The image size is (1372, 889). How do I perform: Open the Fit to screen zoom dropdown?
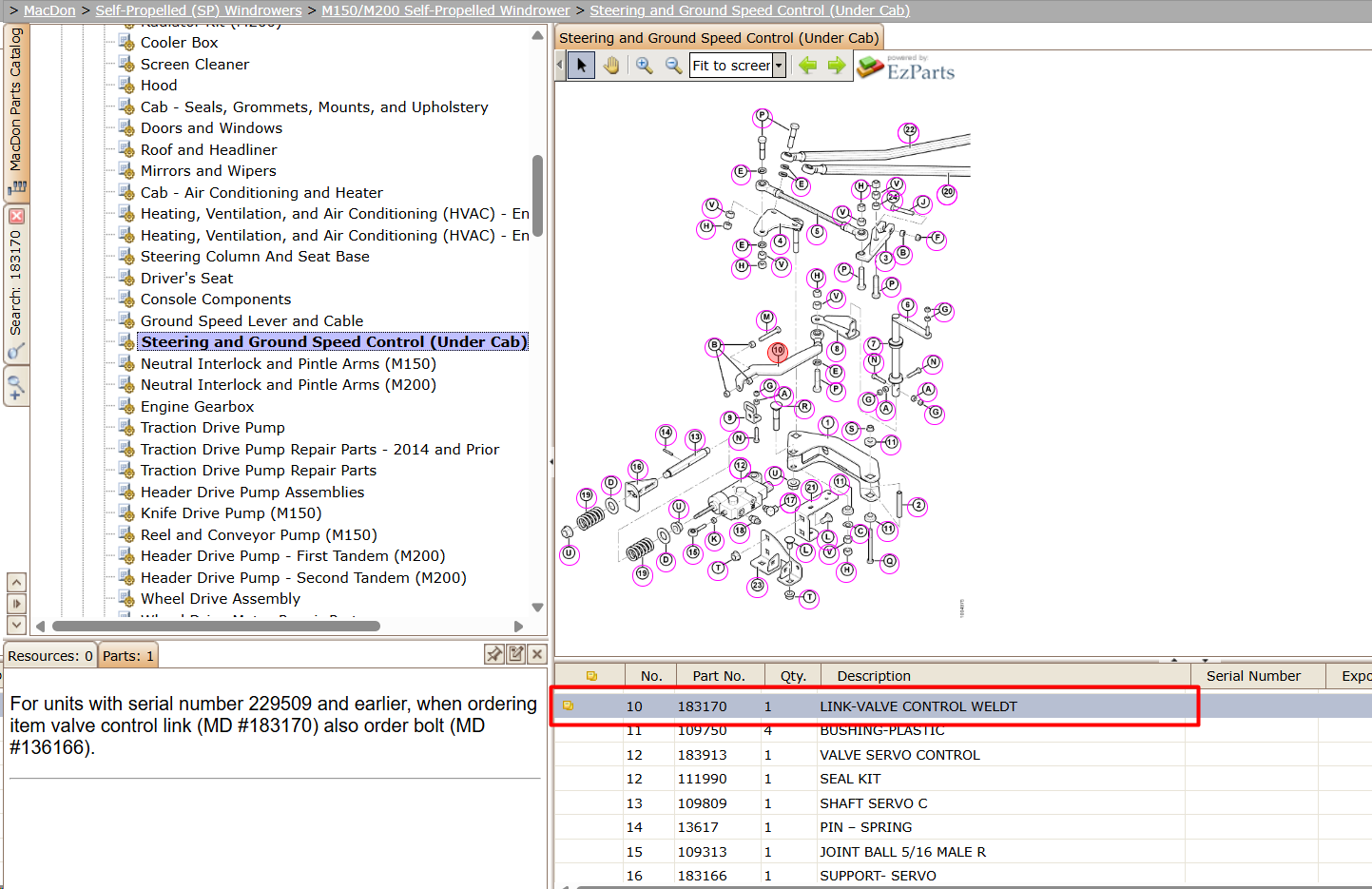click(779, 66)
